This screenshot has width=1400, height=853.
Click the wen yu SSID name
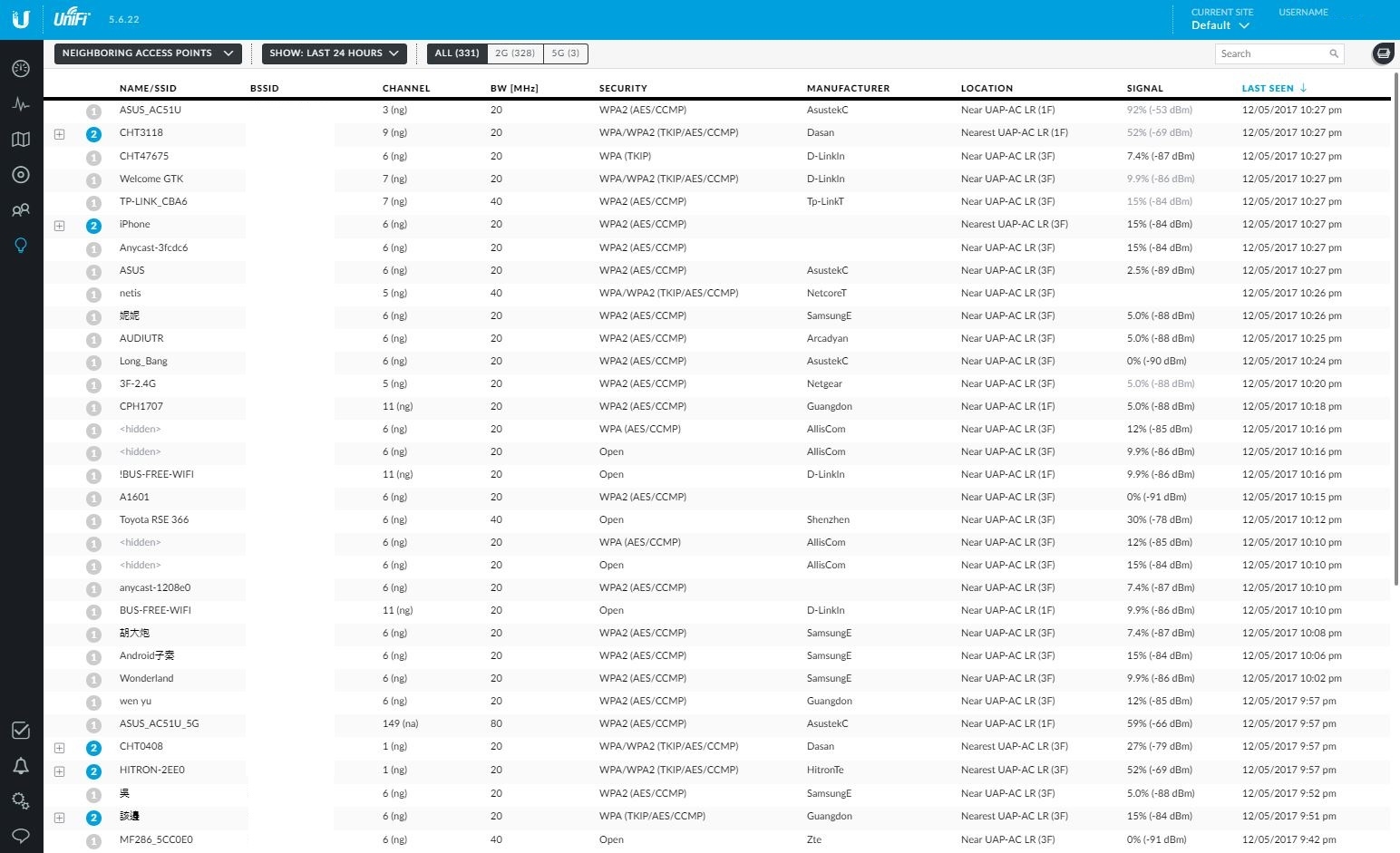click(136, 701)
